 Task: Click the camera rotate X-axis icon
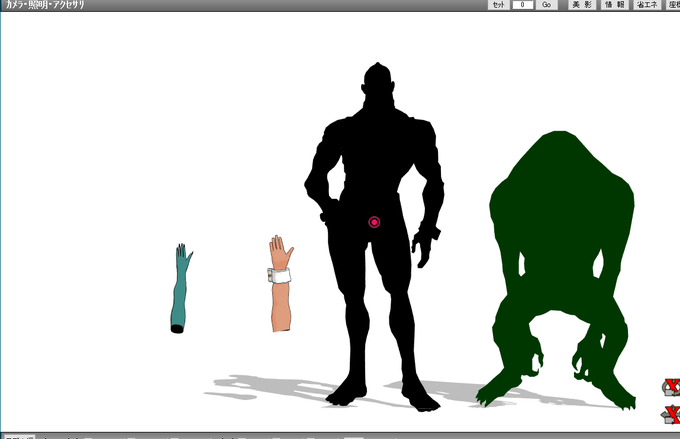click(671, 387)
